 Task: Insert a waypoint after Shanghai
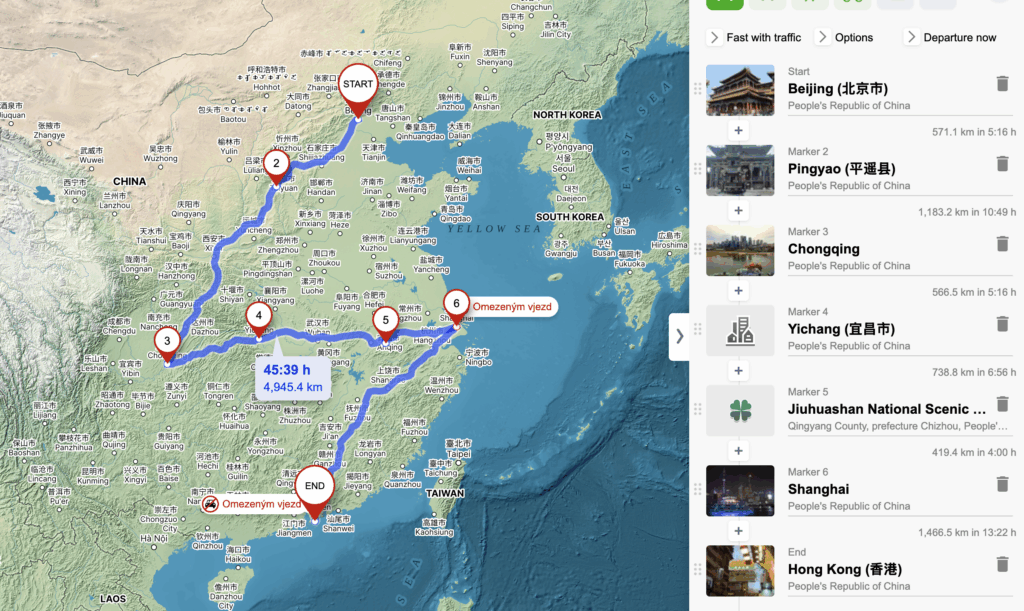(x=738, y=531)
